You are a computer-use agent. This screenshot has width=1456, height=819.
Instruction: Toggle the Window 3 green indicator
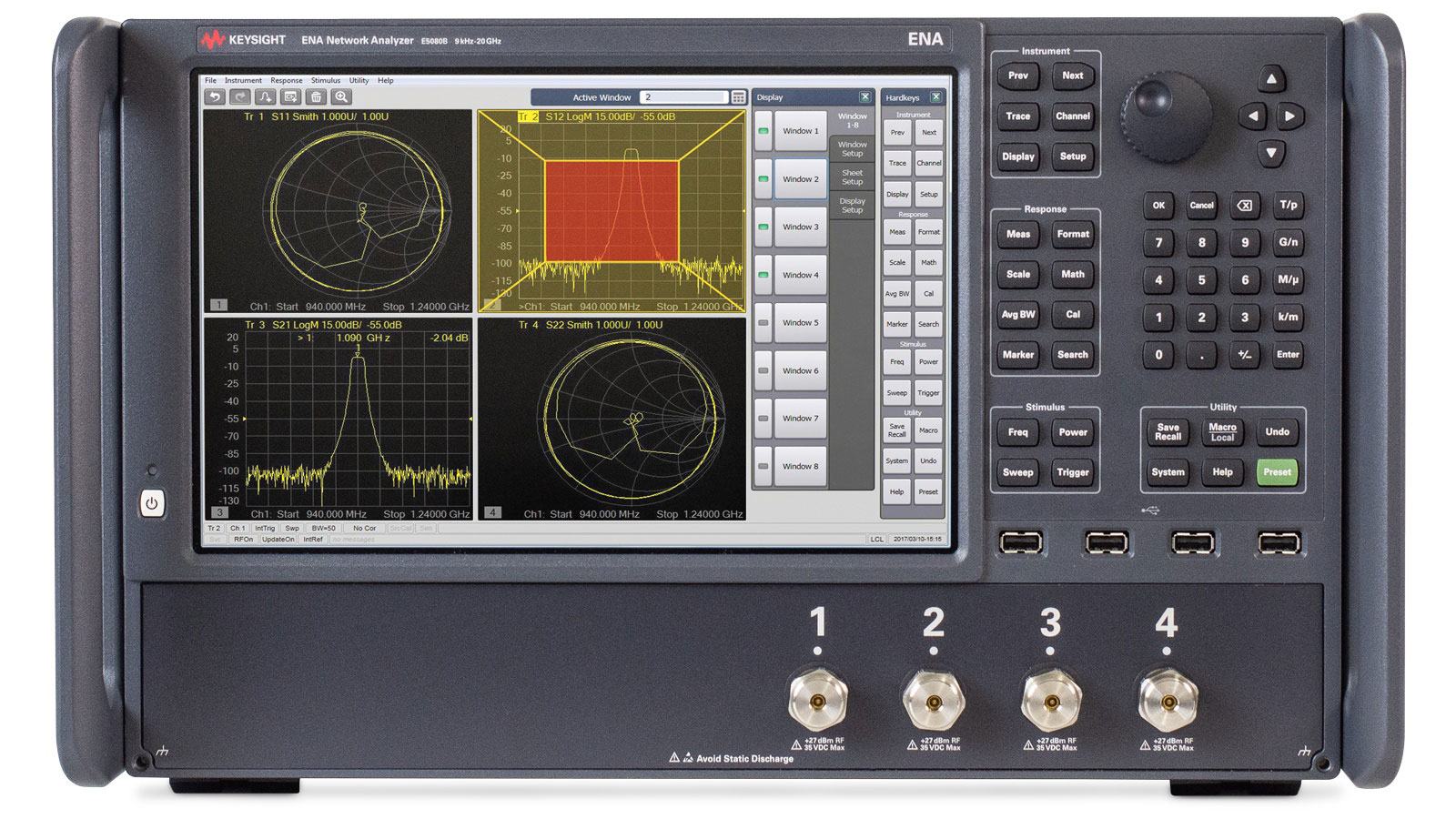pos(763,227)
